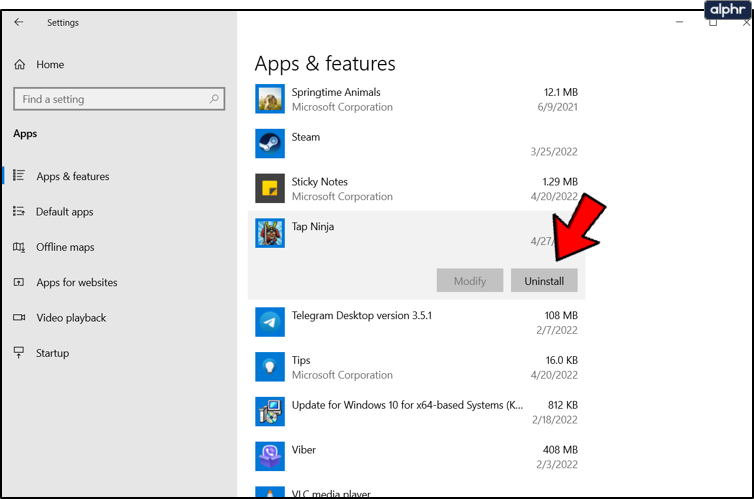Click the Sticky Notes app icon
This screenshot has width=754, height=499.
click(270, 188)
